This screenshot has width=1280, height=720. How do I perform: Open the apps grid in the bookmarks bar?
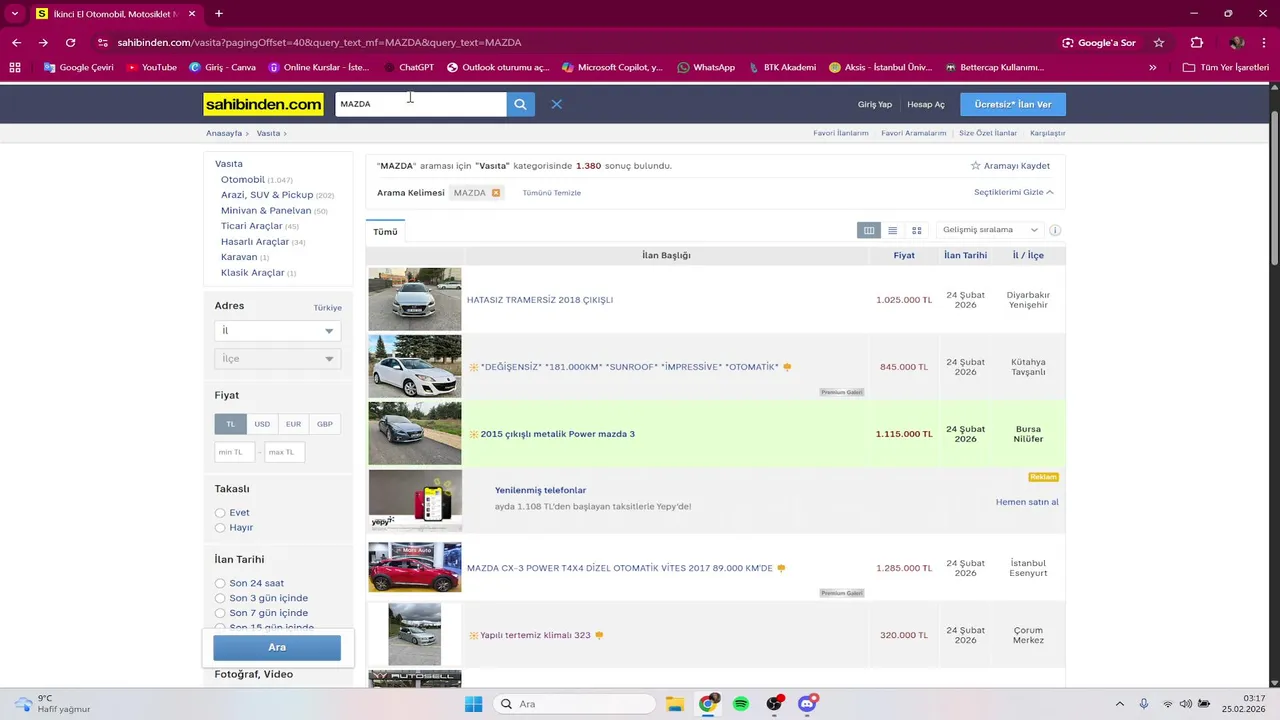click(x=14, y=67)
